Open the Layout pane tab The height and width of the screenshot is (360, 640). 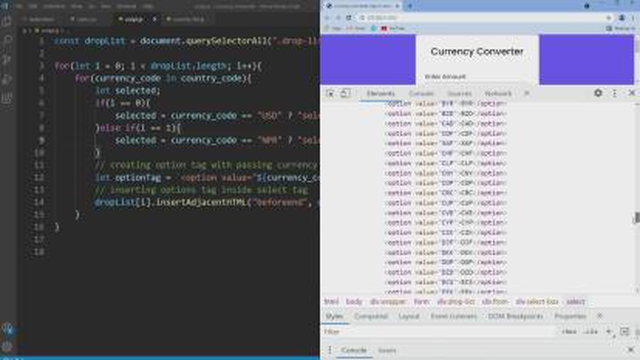coord(409,316)
